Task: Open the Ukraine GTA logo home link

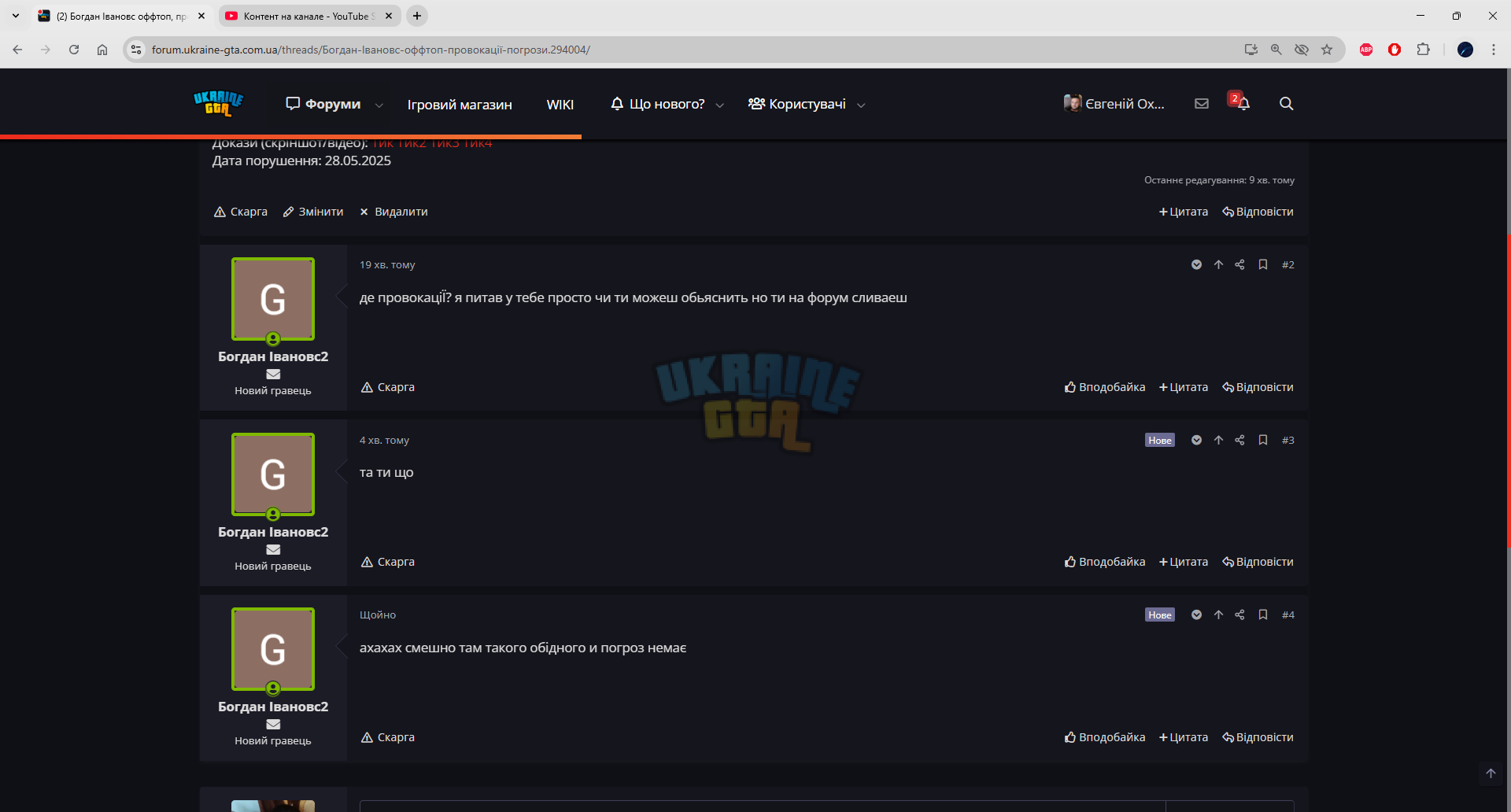Action: click(218, 103)
